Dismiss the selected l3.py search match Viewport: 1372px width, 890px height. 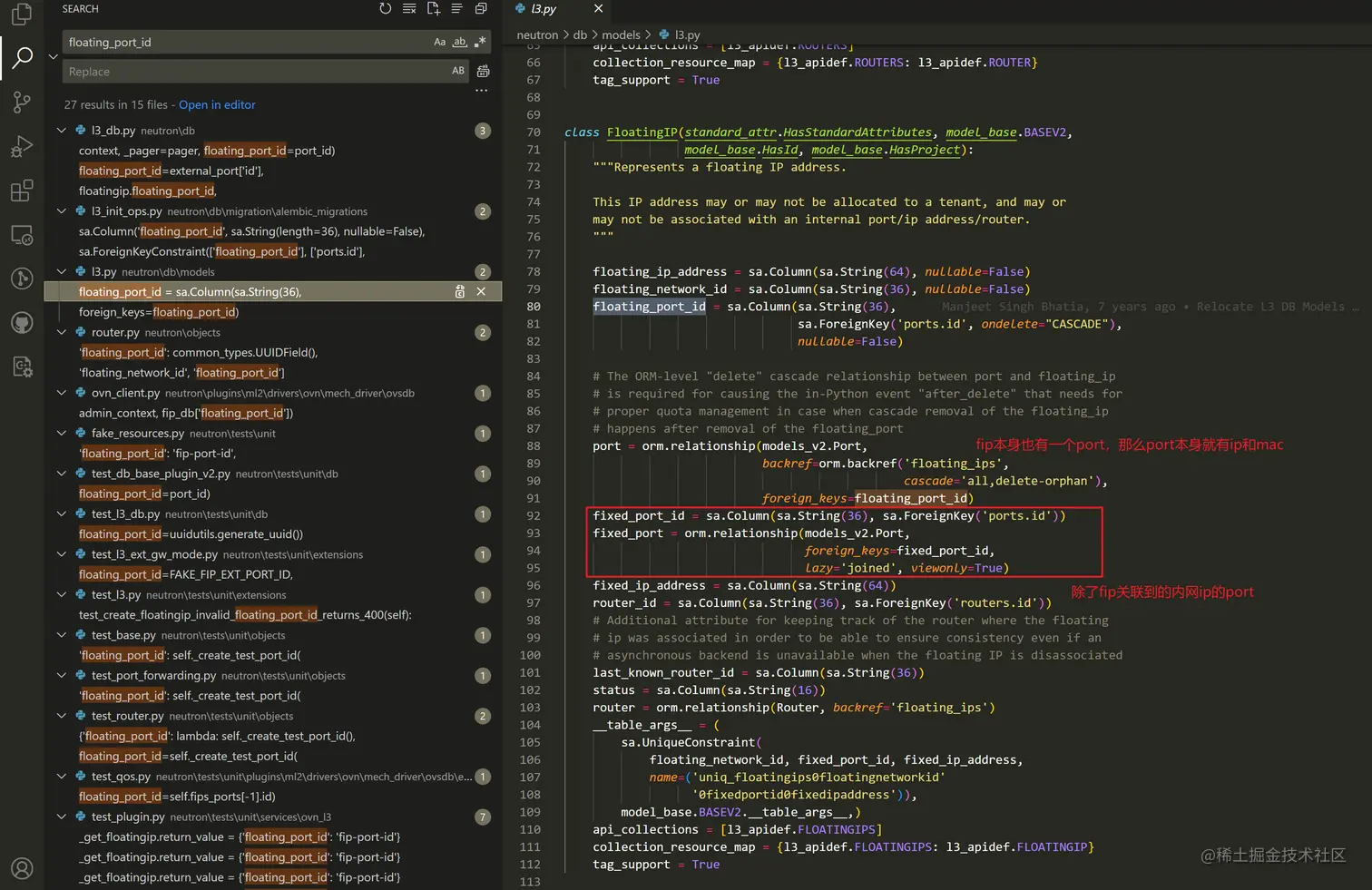pos(481,292)
